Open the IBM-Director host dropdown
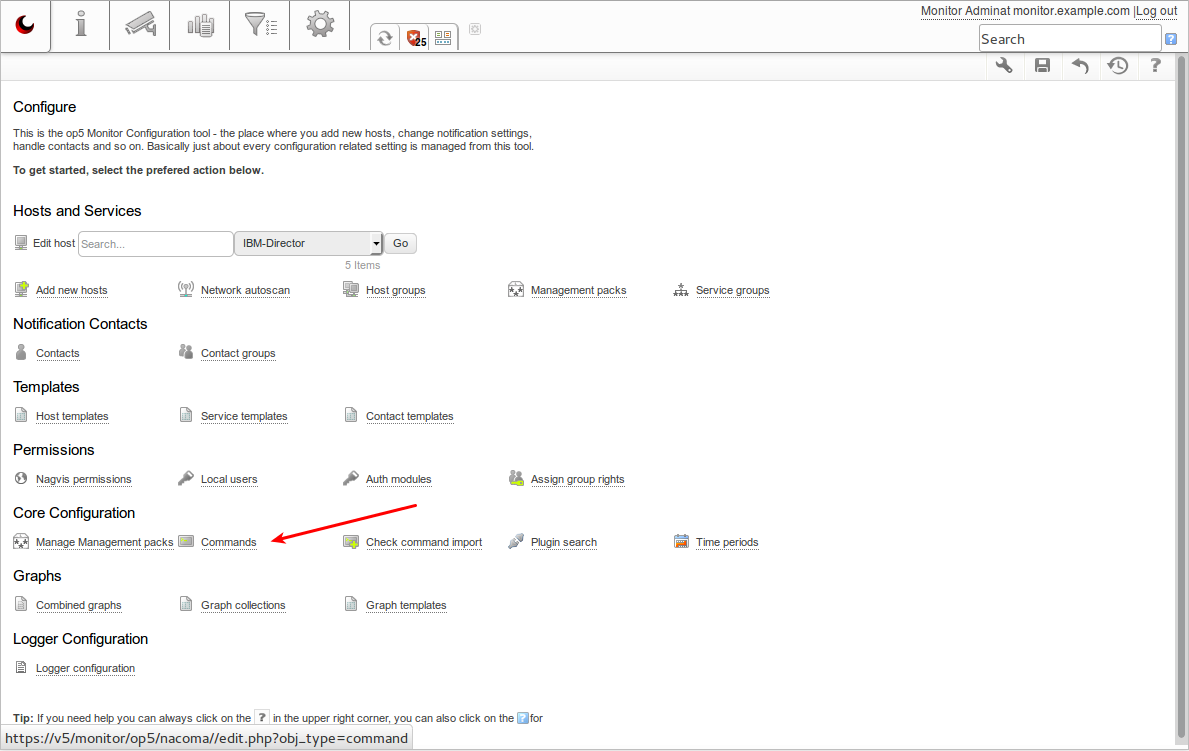The width and height of the screenshot is (1189, 751). (x=307, y=244)
